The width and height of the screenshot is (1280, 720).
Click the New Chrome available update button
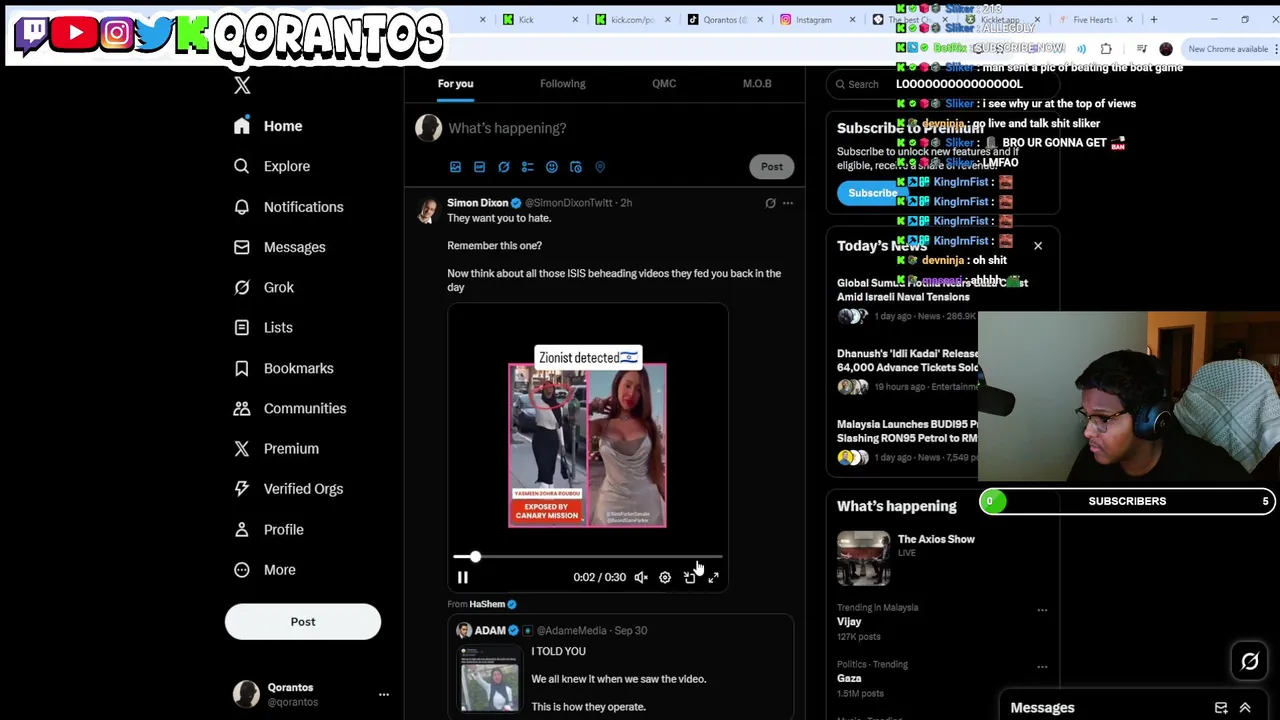pyautogui.click(x=1229, y=49)
